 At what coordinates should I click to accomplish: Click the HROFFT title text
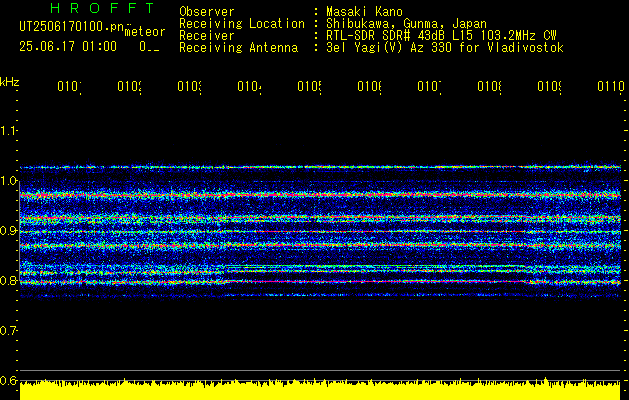pyautogui.click(x=102, y=8)
